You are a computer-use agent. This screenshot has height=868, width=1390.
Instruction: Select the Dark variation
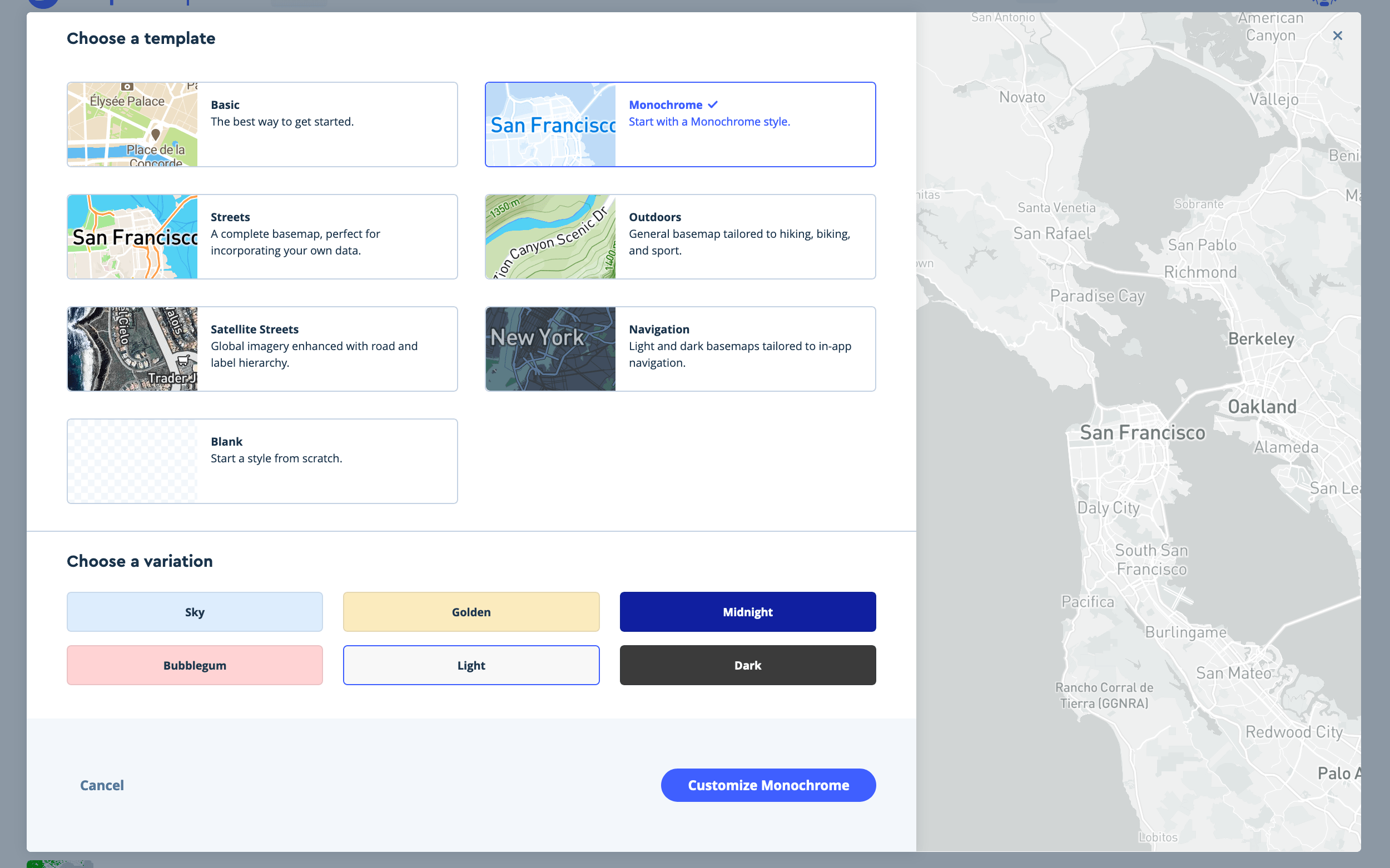(747, 665)
